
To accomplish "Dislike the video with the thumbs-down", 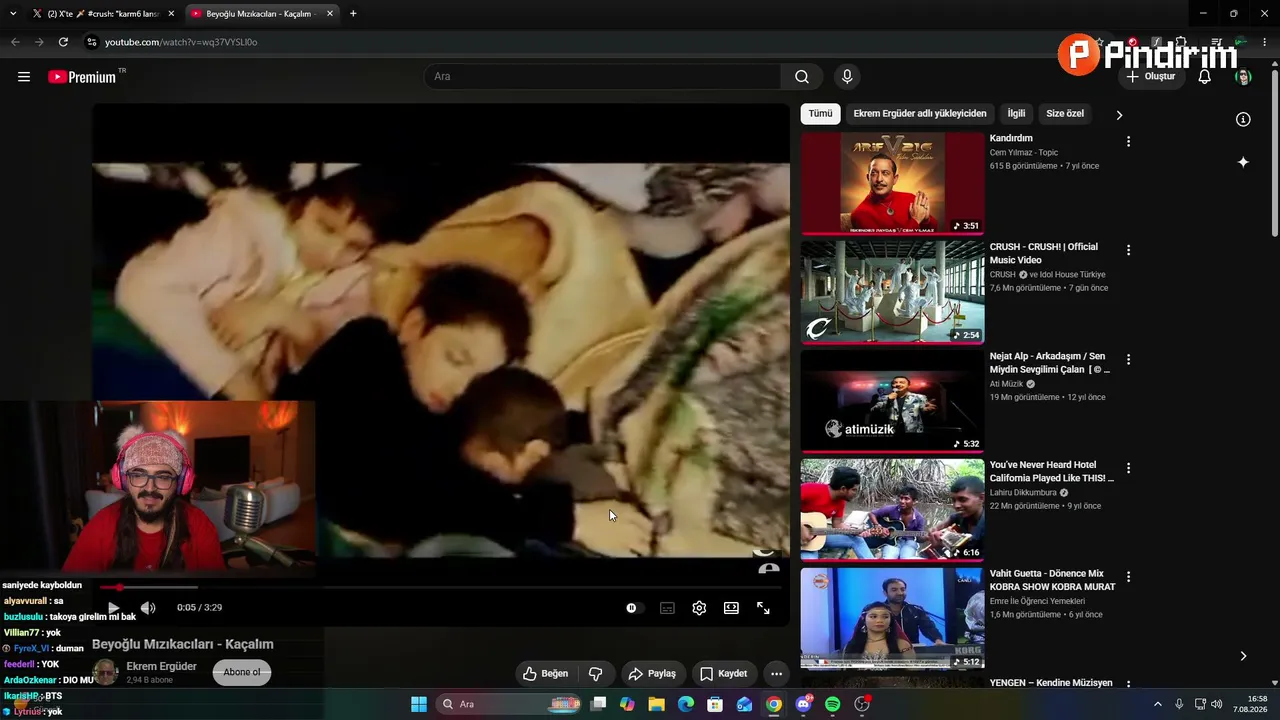I will 595,674.
